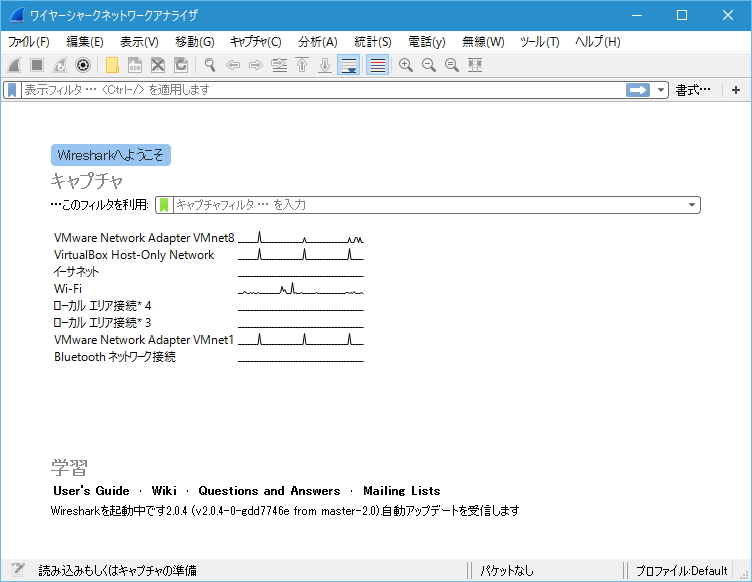Image resolution: width=752 pixels, height=582 pixels.
Task: Click the green capture filter bookmark icon
Action: pos(164,205)
